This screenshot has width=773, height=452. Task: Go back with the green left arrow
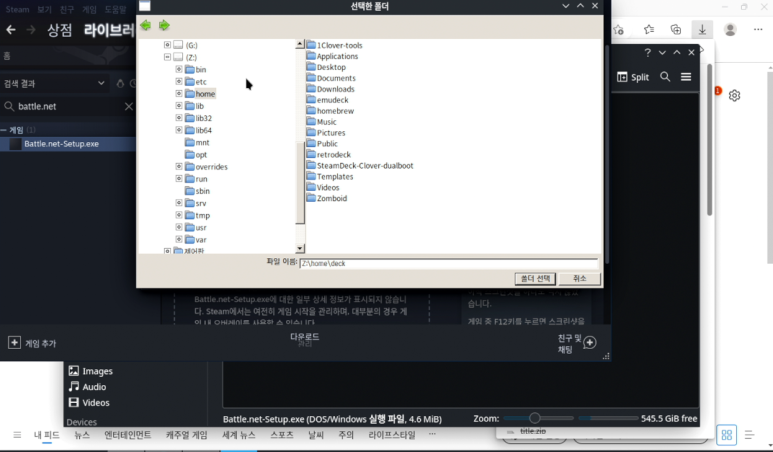click(145, 25)
